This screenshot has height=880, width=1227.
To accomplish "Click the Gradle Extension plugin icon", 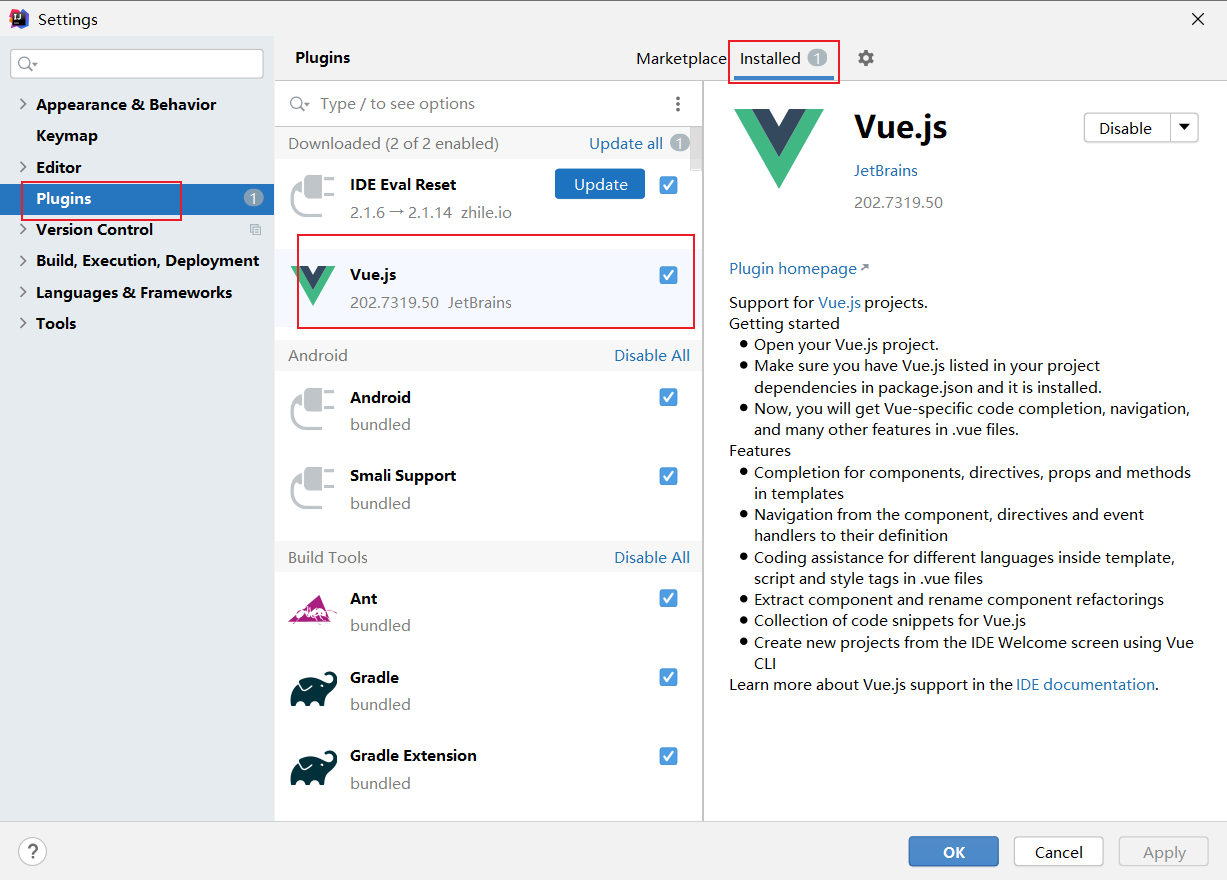I will pos(313,769).
